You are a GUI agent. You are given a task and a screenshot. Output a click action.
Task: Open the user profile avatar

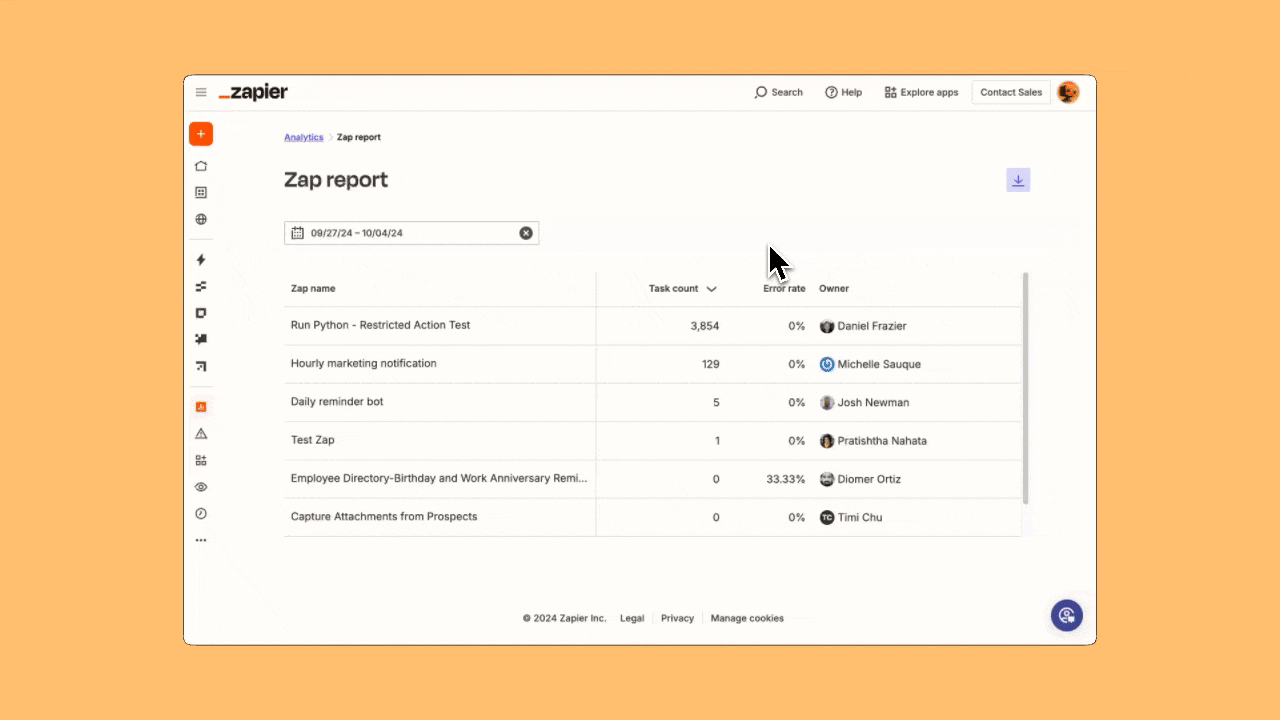(x=1068, y=92)
